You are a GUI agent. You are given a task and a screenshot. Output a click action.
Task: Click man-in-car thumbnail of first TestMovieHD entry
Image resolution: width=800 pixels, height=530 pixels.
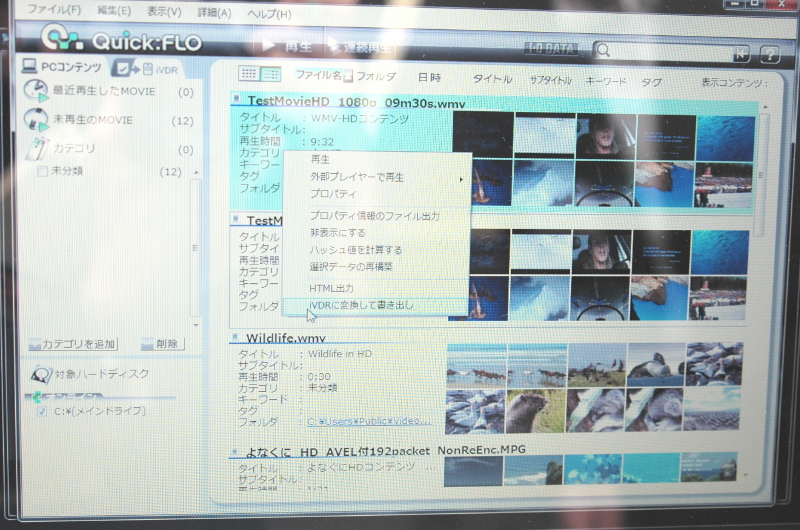606,136
